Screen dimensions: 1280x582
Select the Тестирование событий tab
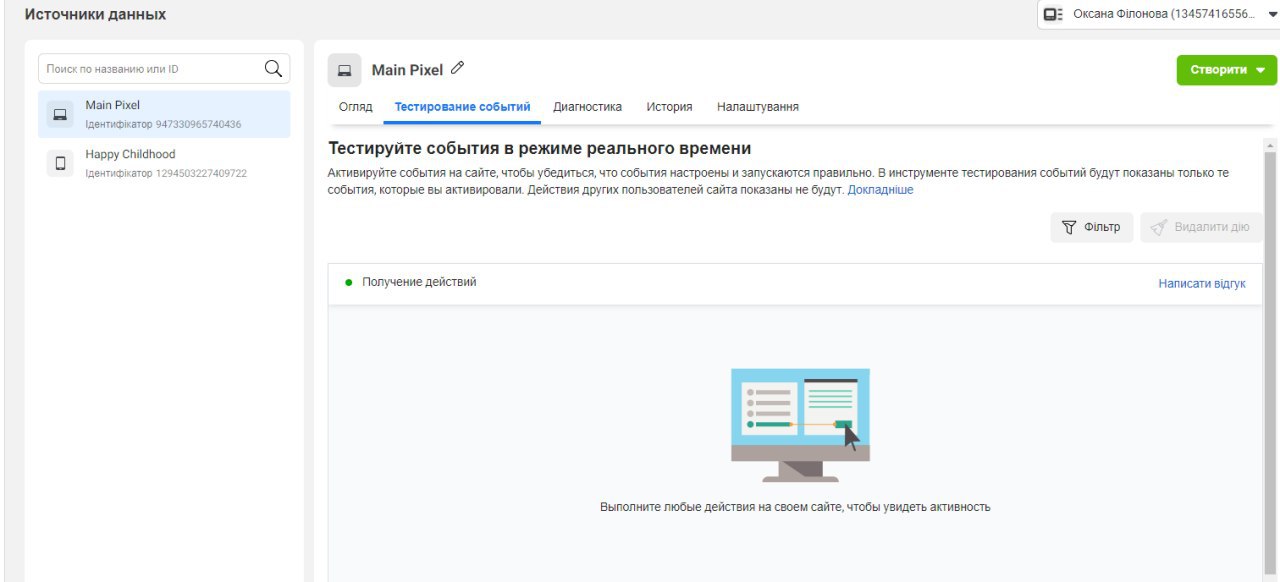pos(462,107)
